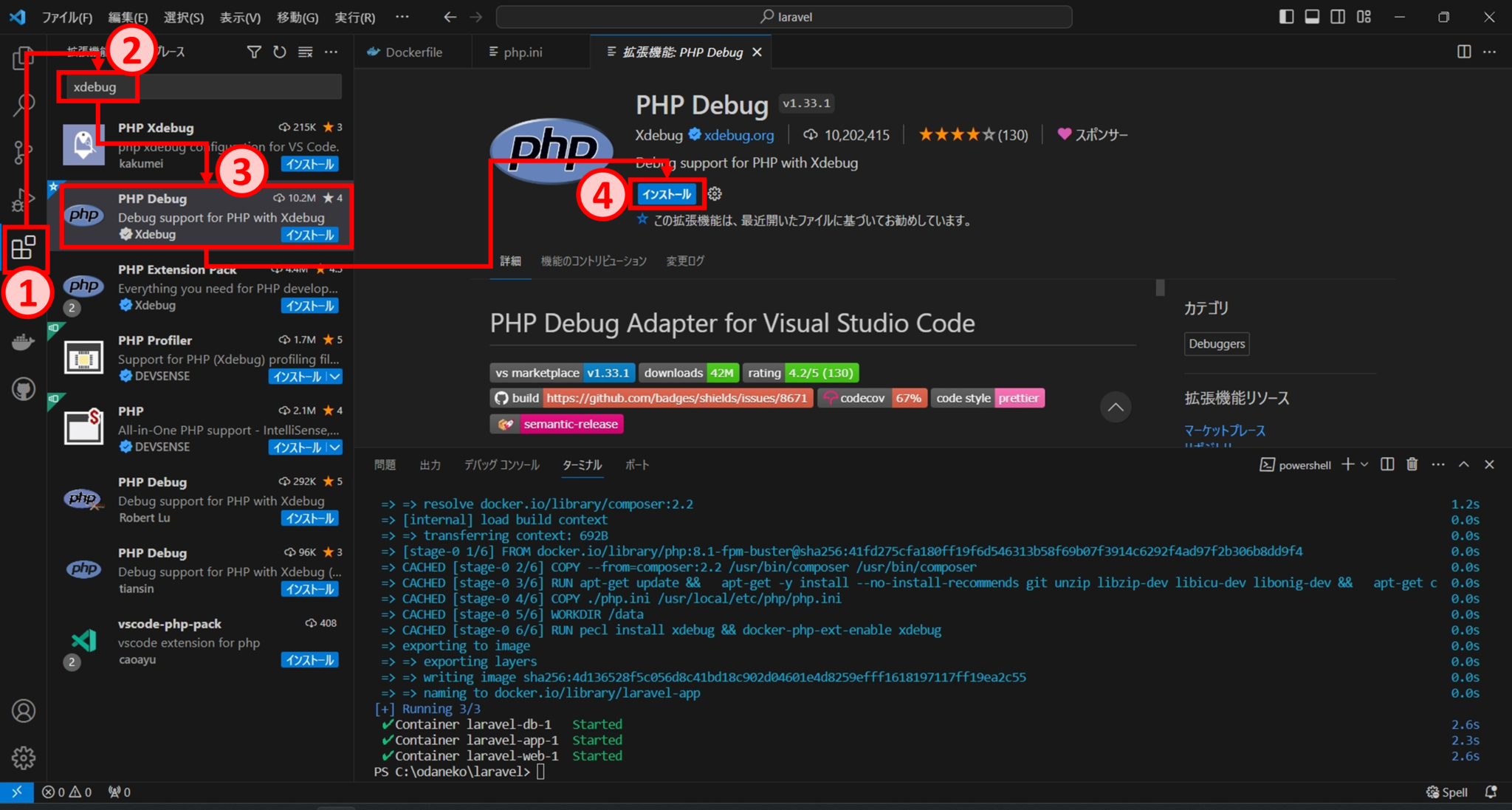Viewport: 1512px width, 810px height.
Task: Select the Search icon in the activity bar
Action: point(24,104)
